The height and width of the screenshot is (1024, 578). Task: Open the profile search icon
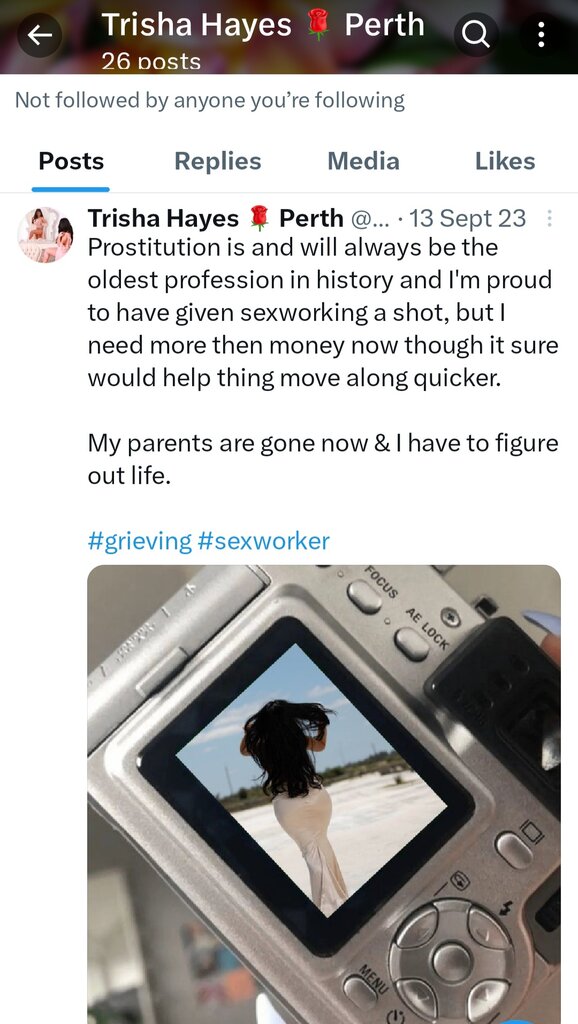(x=476, y=35)
